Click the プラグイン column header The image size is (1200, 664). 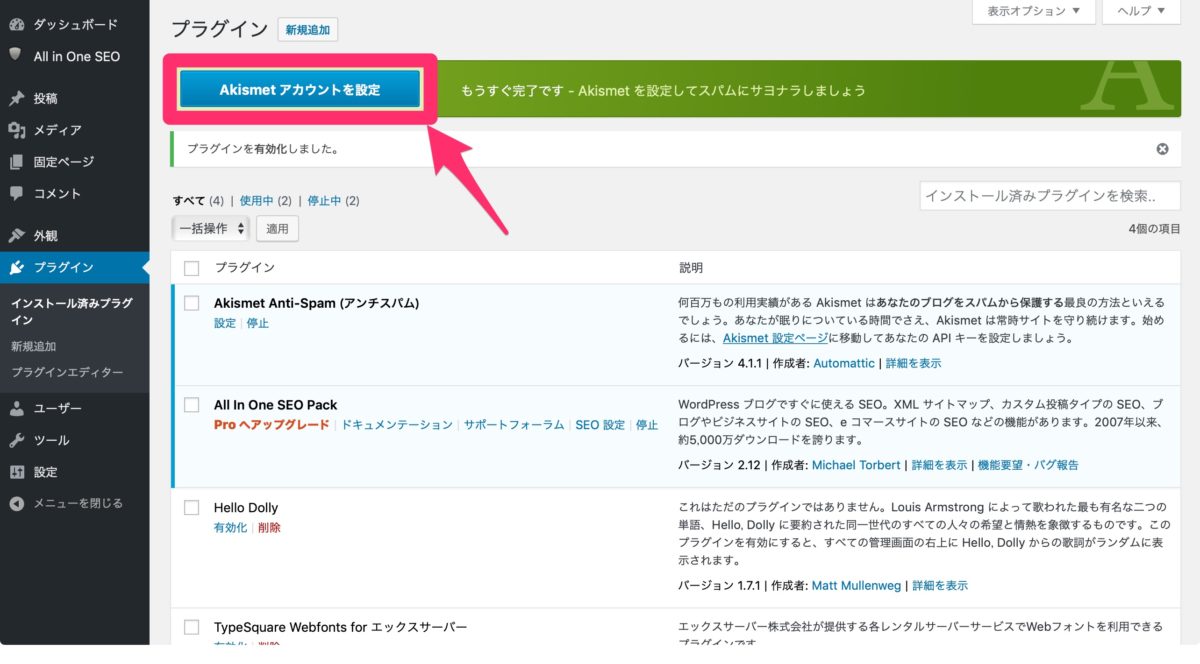[244, 268]
